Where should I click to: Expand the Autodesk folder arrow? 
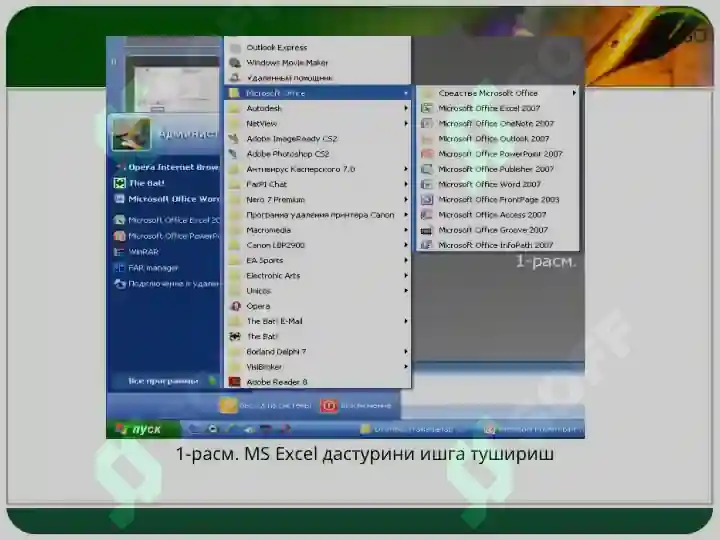tap(406, 108)
